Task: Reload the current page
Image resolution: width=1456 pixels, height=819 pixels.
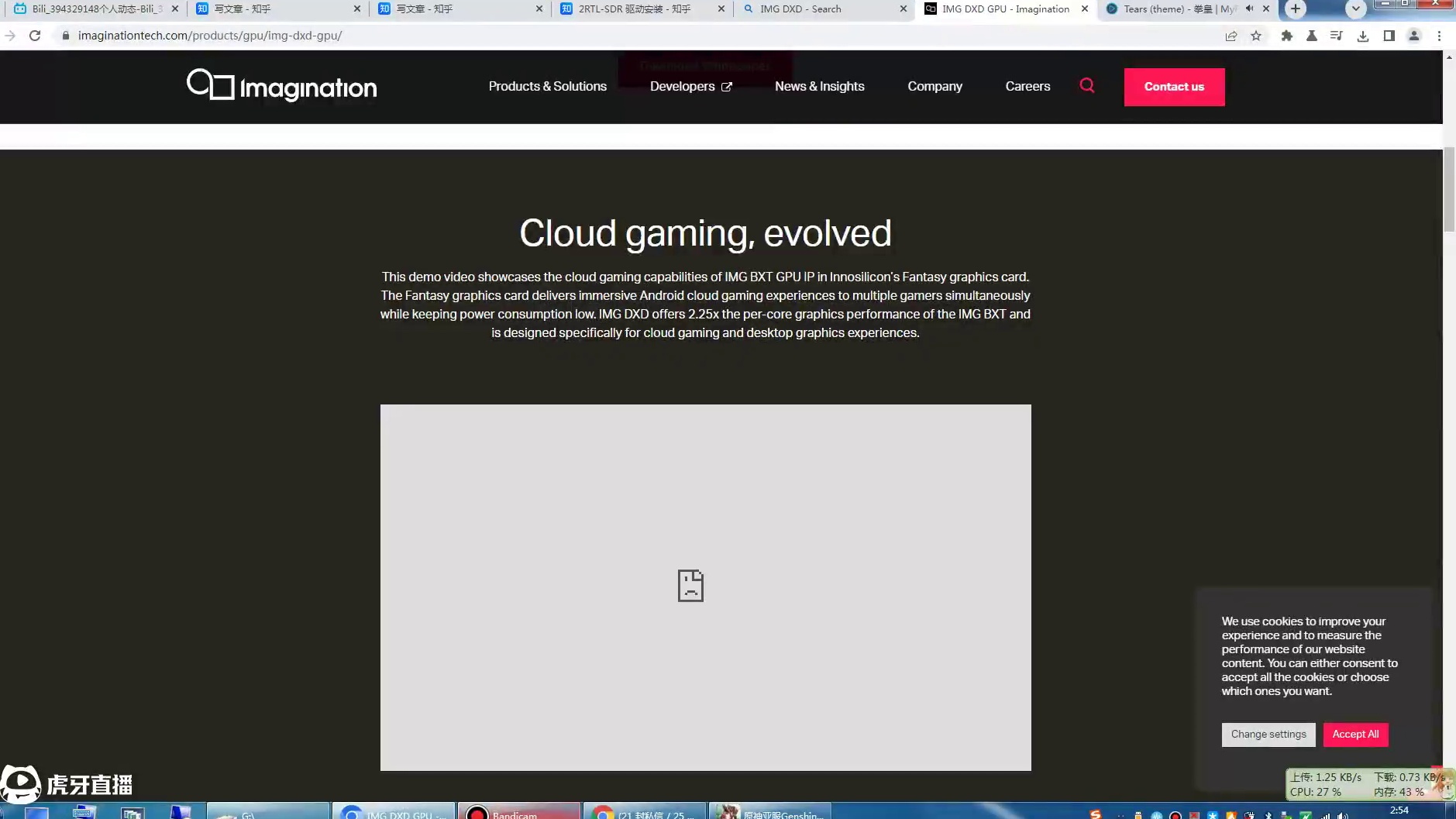Action: (35, 36)
